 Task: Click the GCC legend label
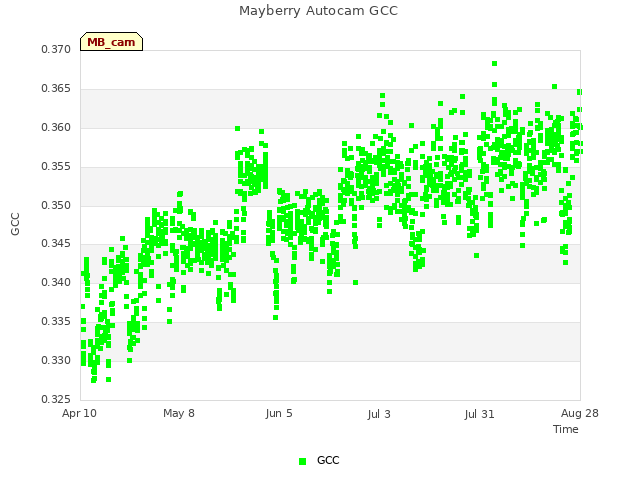coord(328,460)
